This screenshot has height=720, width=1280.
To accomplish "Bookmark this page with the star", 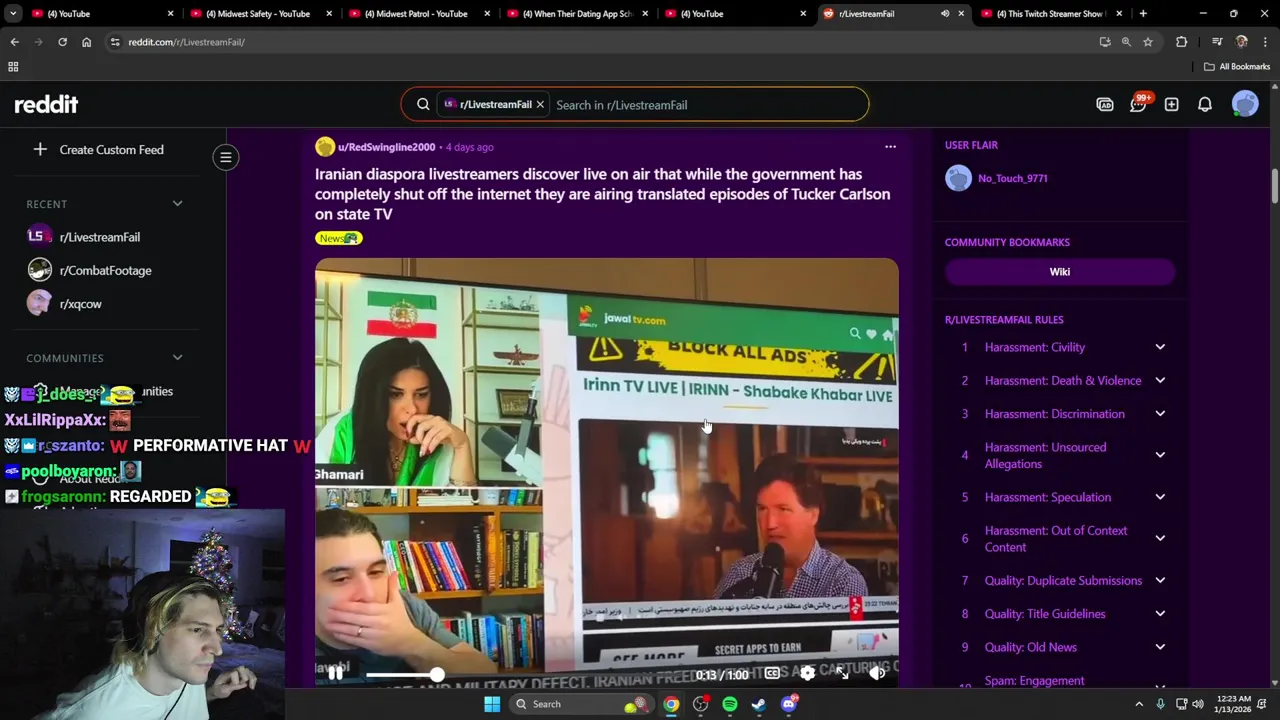I will click(x=1148, y=42).
